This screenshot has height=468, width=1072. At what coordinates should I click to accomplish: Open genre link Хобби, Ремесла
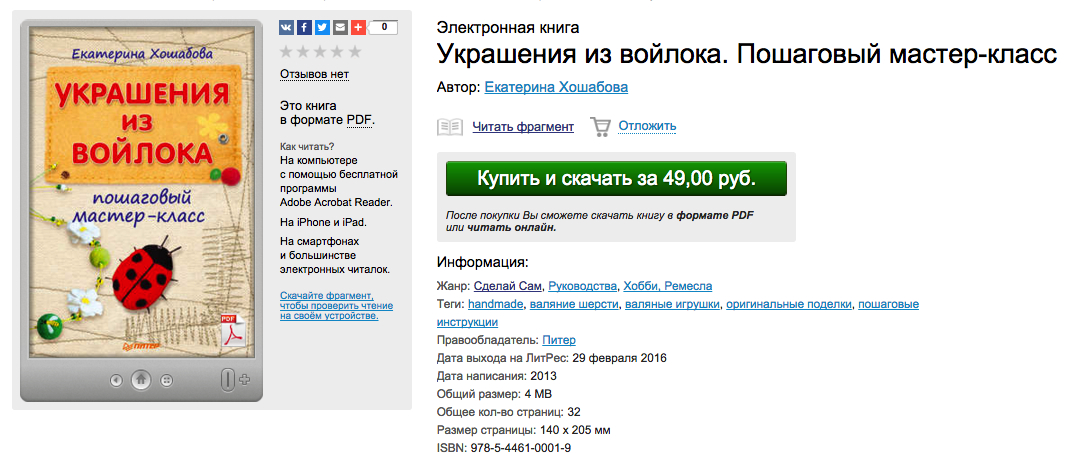[x=669, y=286]
